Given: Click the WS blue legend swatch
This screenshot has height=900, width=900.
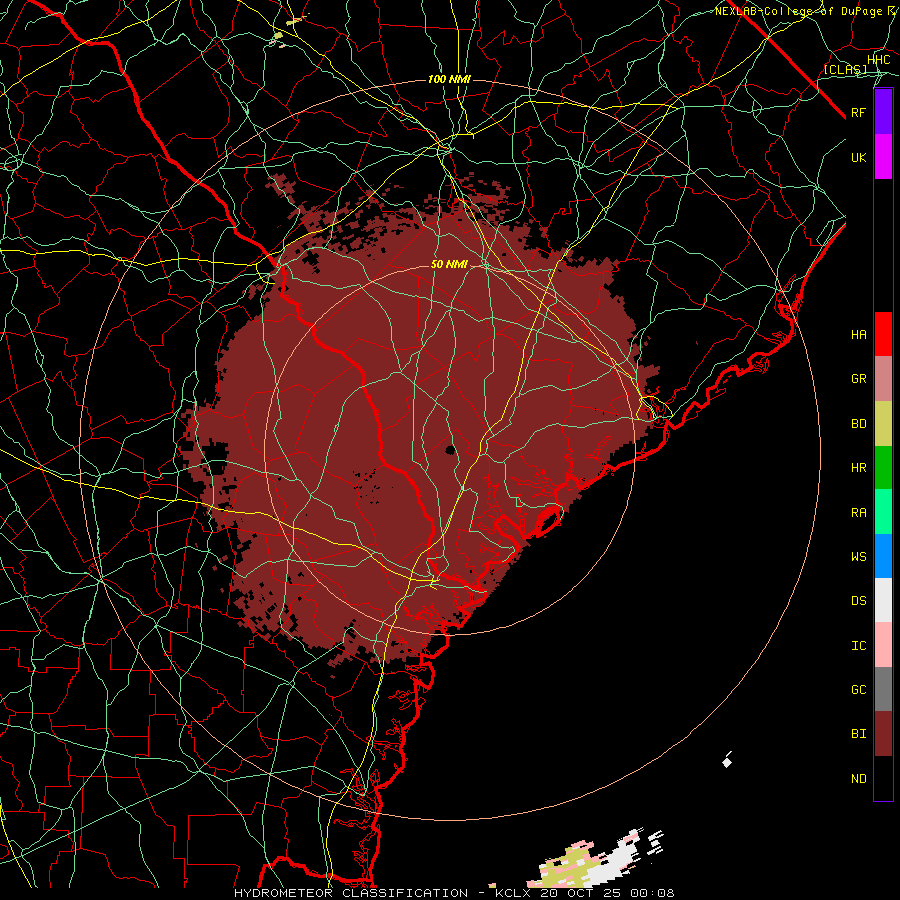Looking at the screenshot, I should 883,556.
